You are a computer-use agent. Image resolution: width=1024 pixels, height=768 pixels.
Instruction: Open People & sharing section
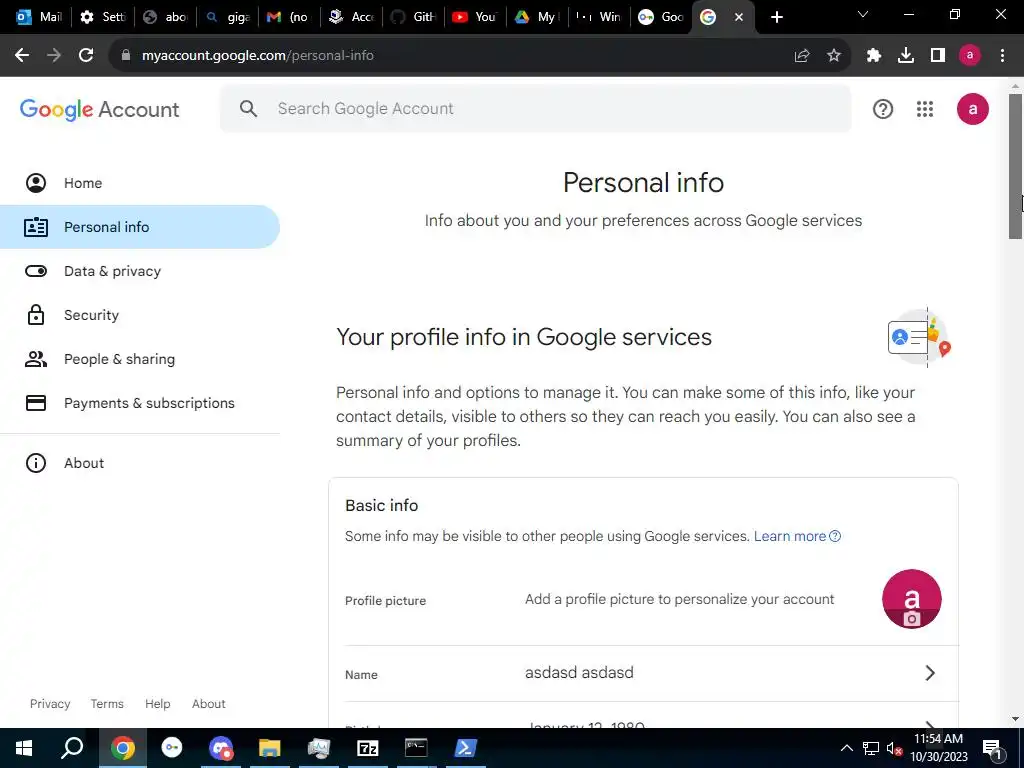tap(140, 359)
